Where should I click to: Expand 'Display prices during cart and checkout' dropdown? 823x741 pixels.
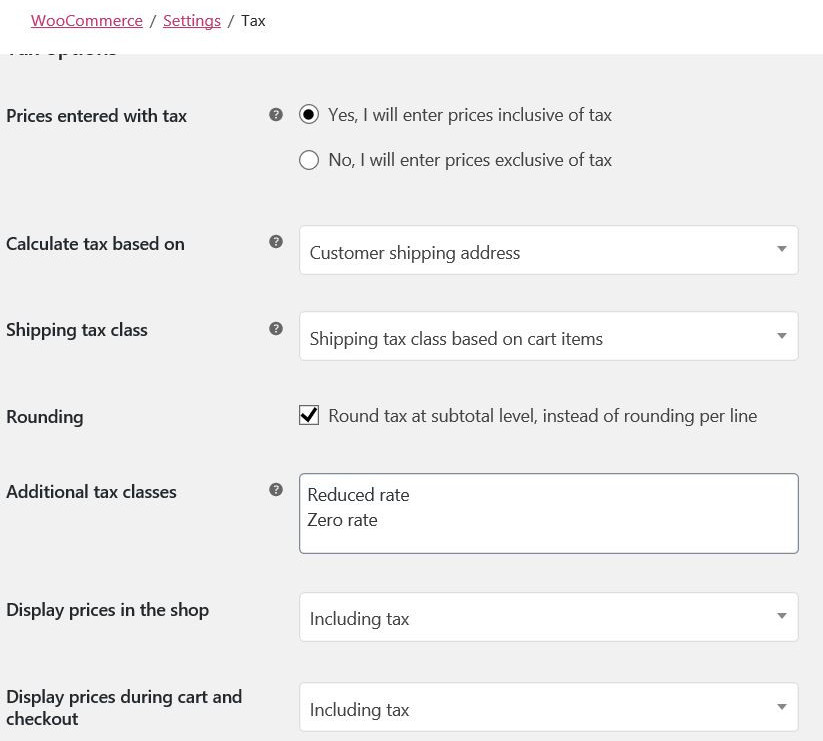(548, 709)
